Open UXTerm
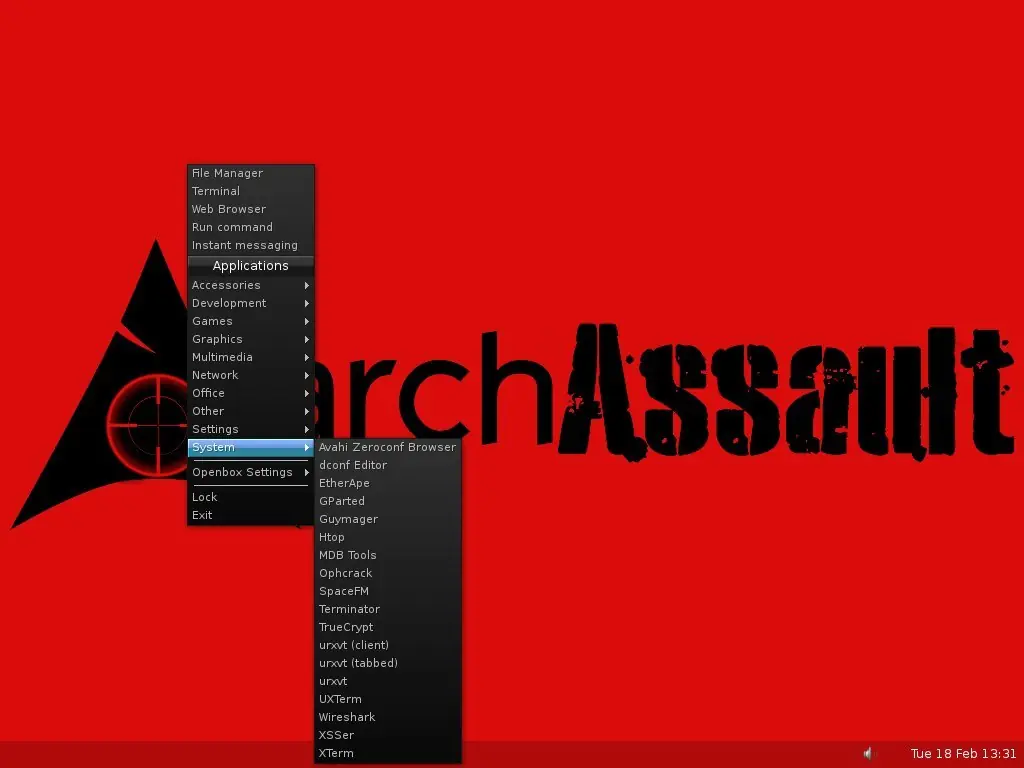This screenshot has width=1024, height=768. pyautogui.click(x=388, y=699)
